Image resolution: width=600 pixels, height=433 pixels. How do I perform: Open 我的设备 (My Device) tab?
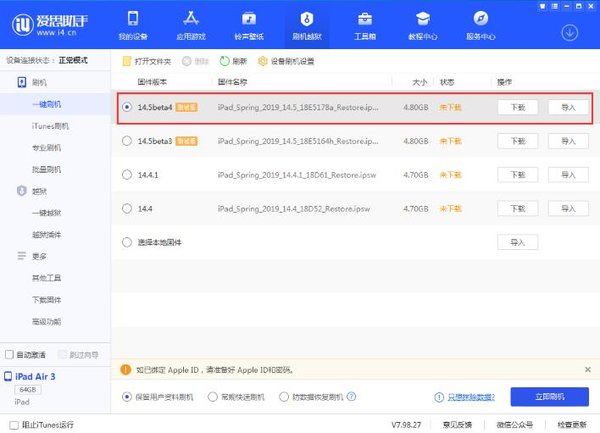tap(133, 25)
